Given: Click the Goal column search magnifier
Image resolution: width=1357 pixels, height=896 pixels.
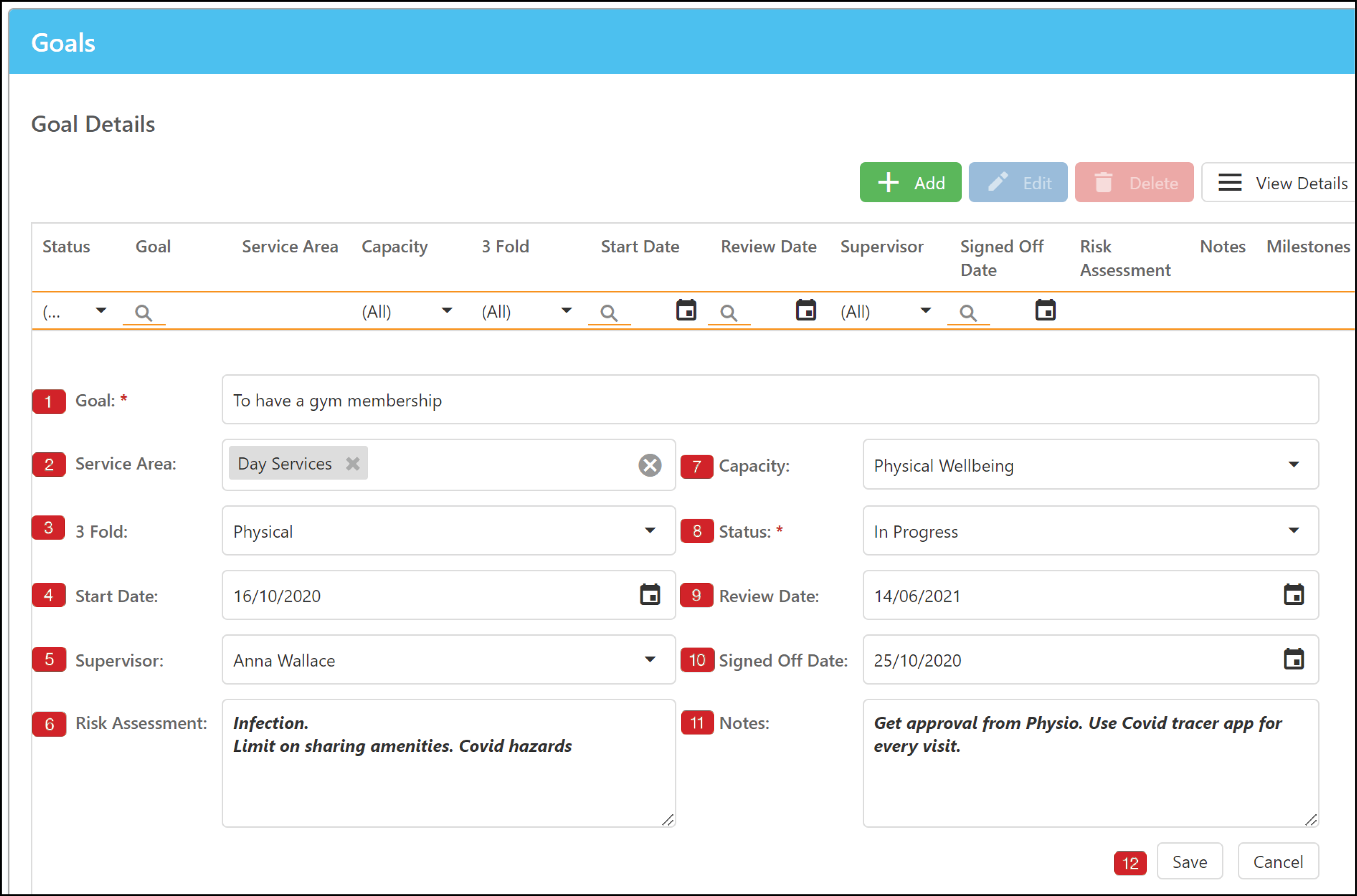Looking at the screenshot, I should [x=143, y=312].
